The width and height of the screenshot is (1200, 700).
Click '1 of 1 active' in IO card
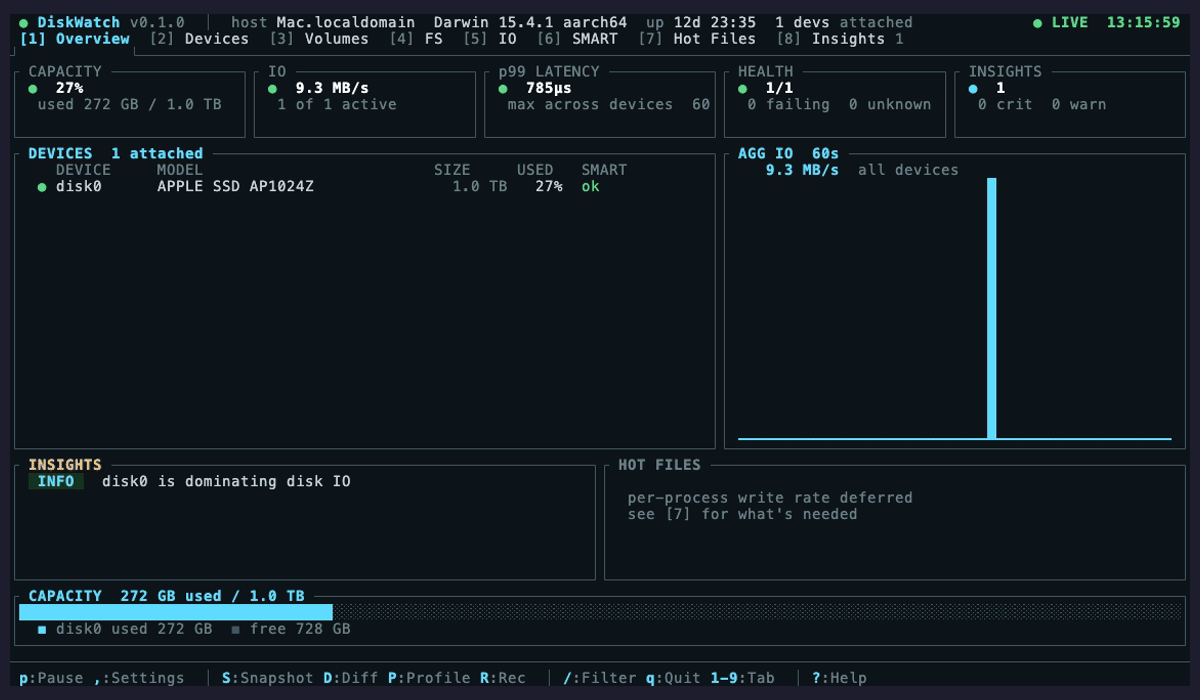337,104
